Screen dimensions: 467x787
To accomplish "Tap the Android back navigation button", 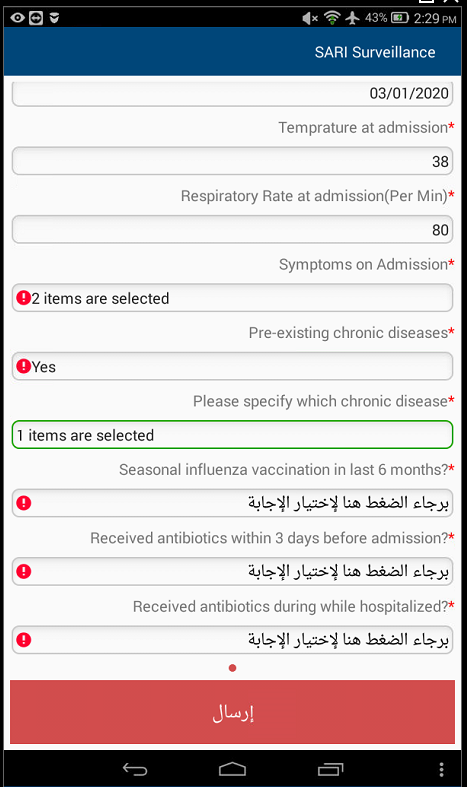I will coord(135,768).
